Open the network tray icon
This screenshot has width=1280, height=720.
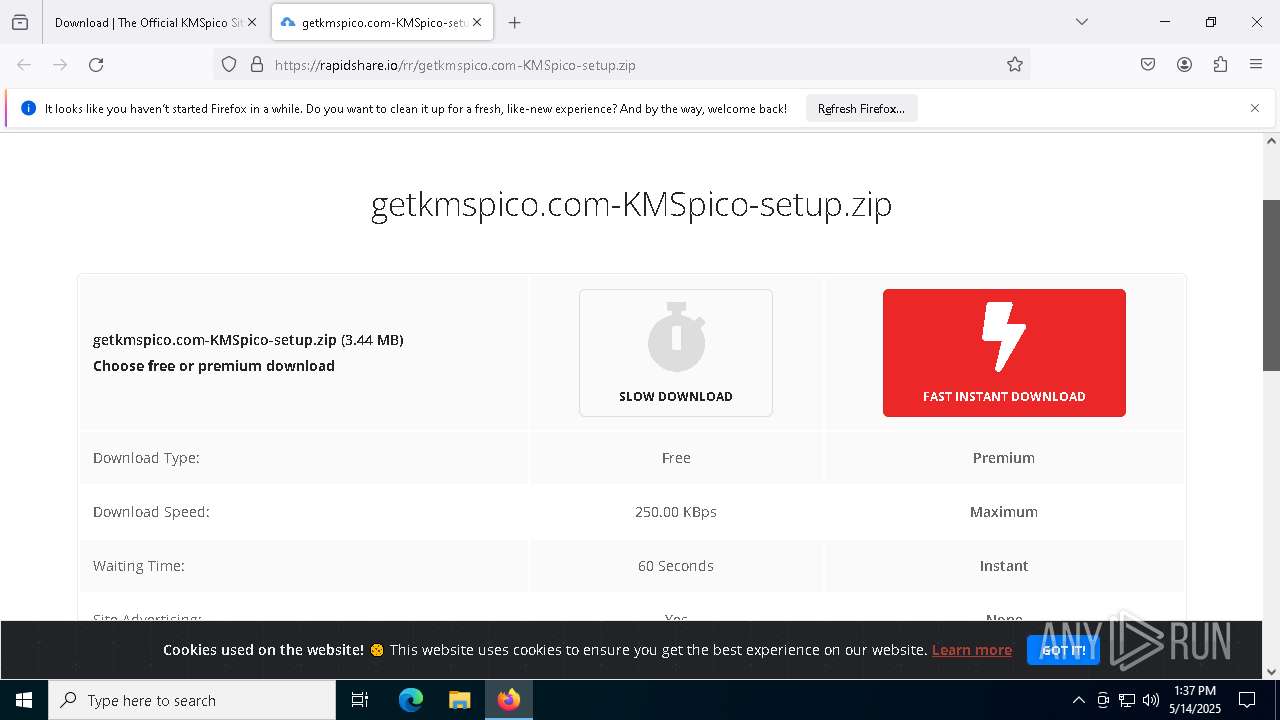1127,700
